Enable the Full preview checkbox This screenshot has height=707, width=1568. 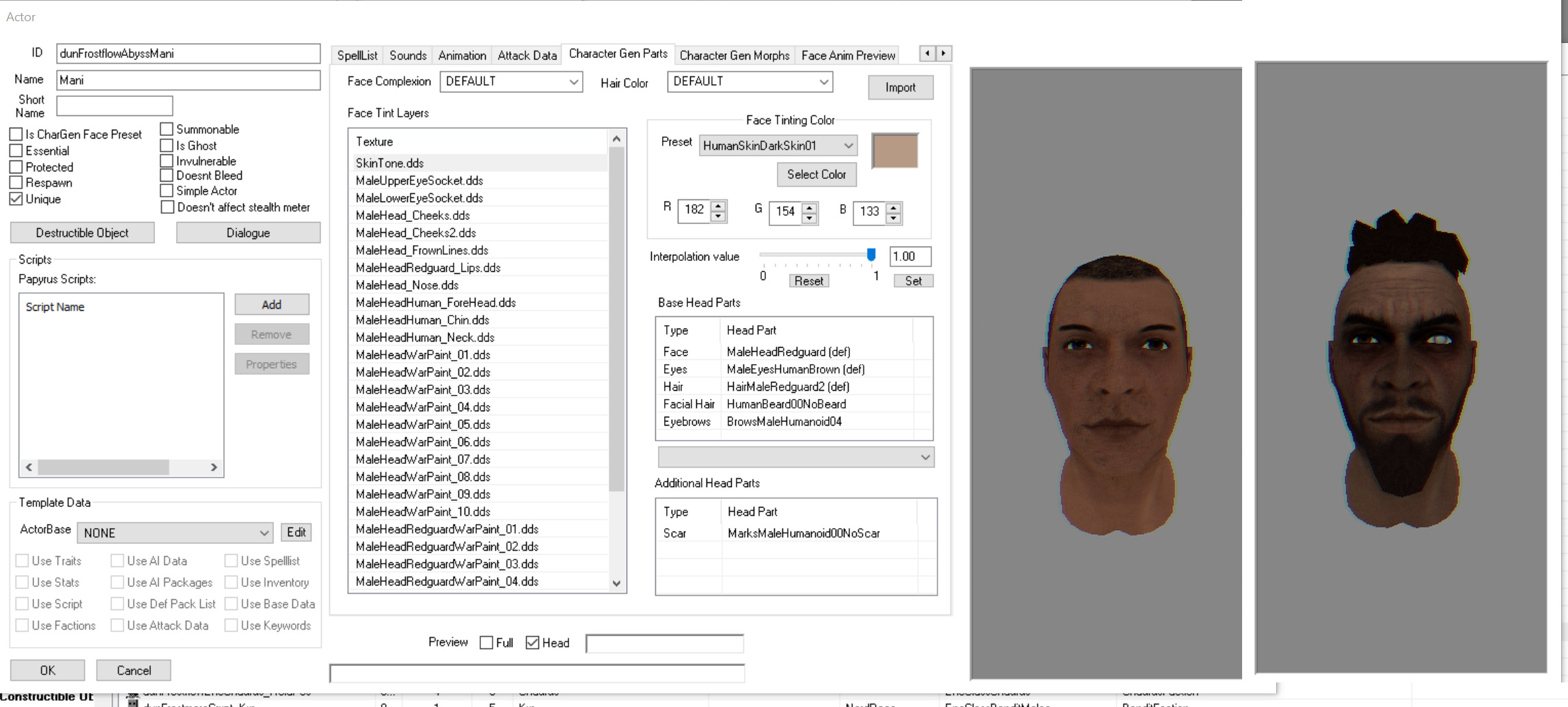pos(486,643)
